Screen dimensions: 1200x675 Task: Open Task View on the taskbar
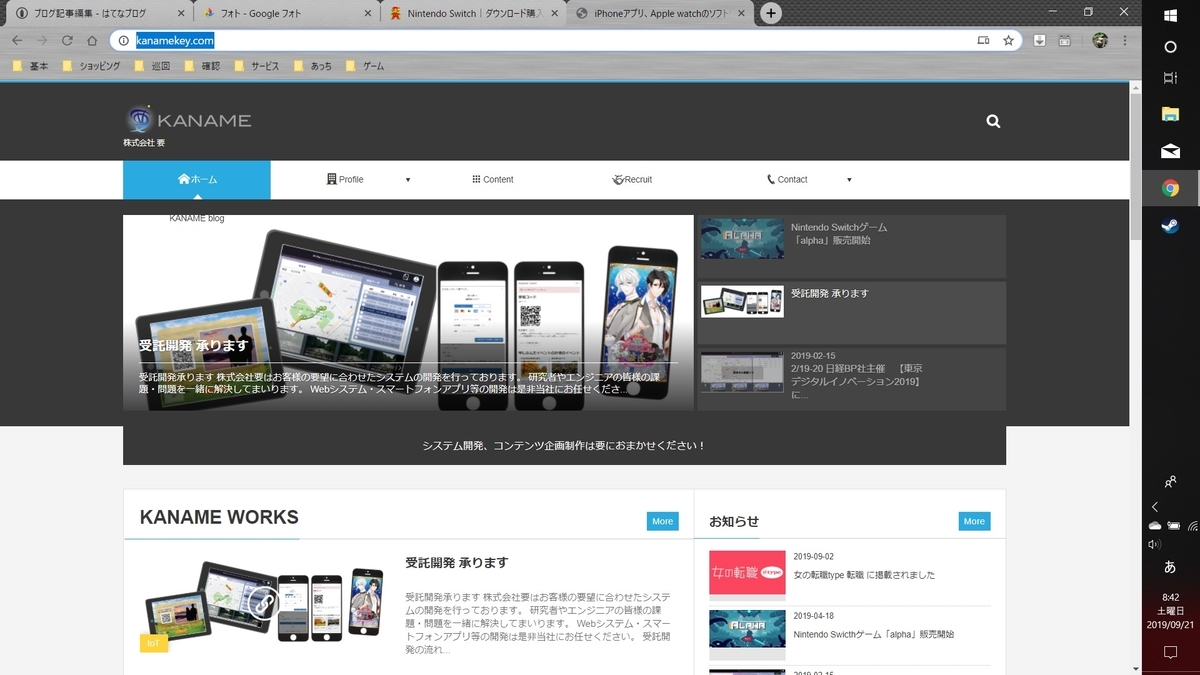[x=1170, y=78]
